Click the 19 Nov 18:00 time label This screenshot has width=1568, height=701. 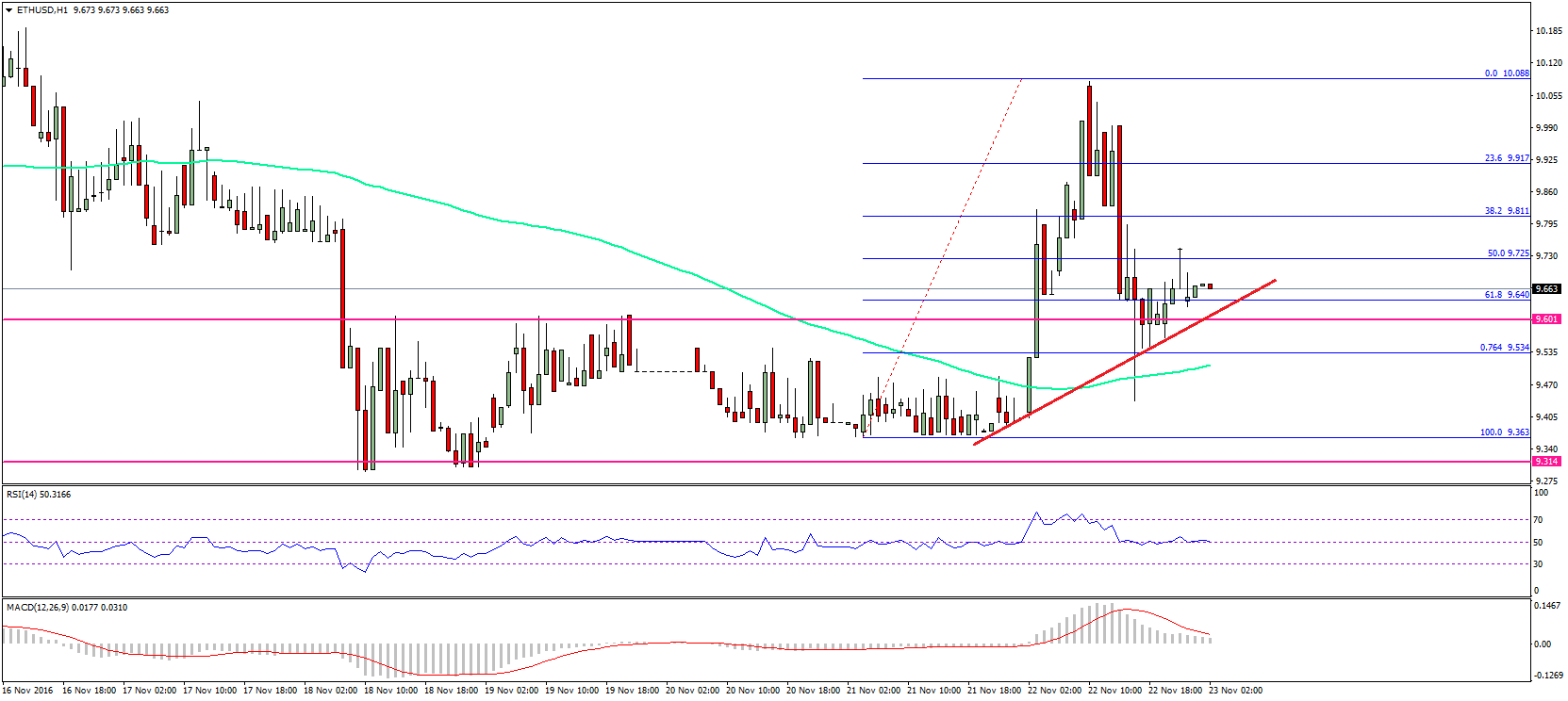(633, 691)
